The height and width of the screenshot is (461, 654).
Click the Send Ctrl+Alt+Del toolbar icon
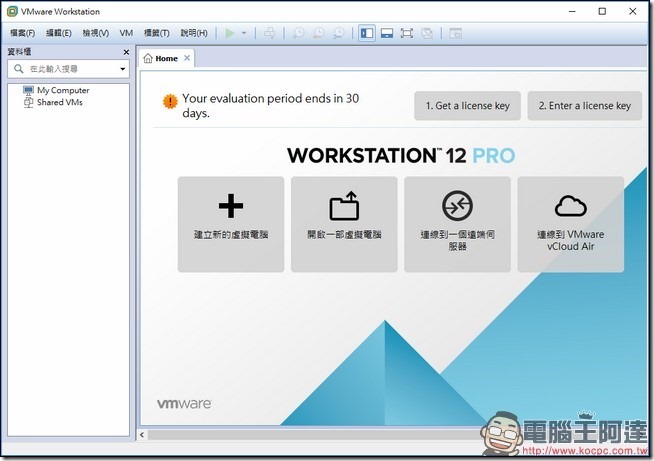(x=269, y=33)
